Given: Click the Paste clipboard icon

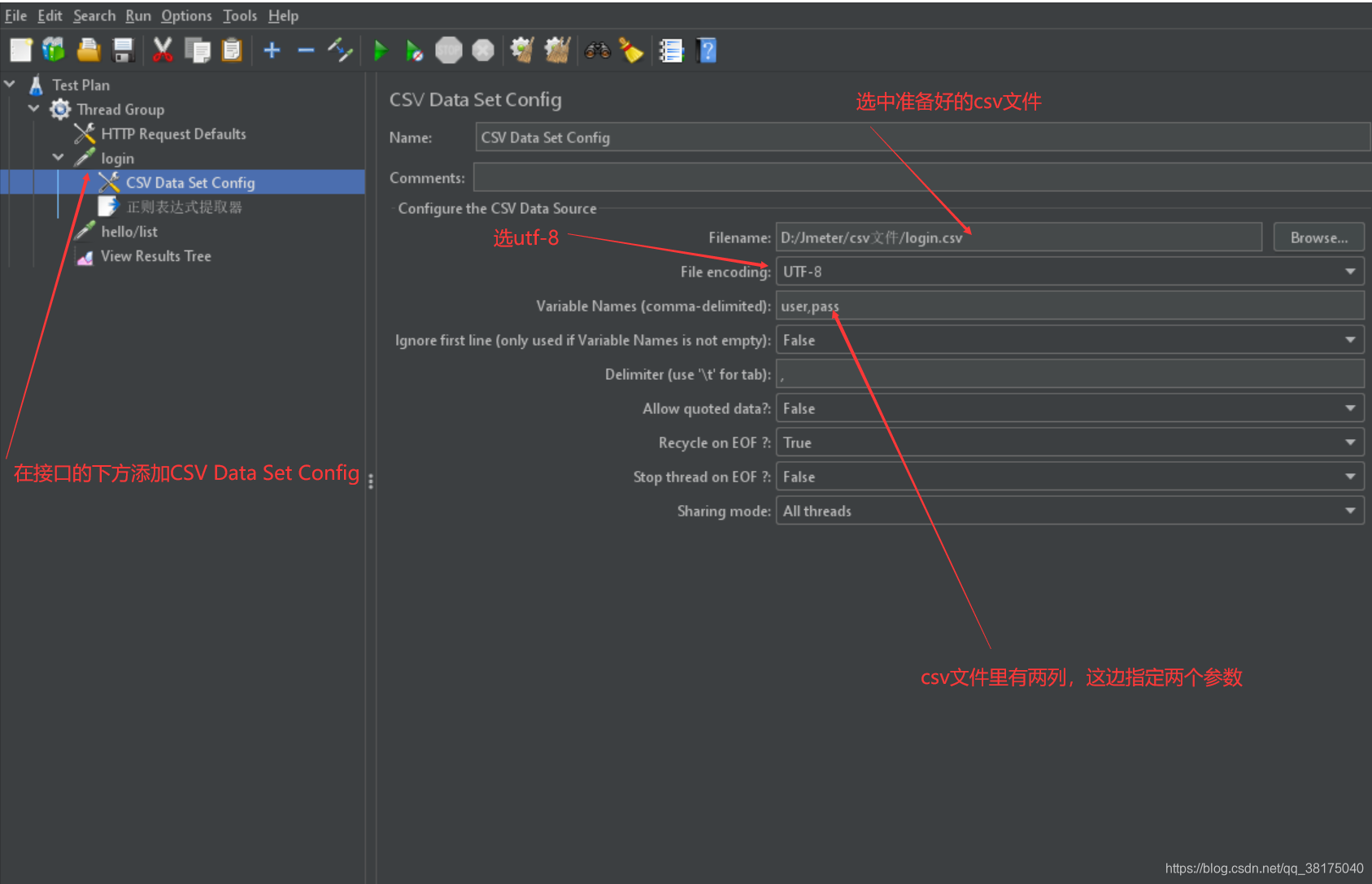Looking at the screenshot, I should [233, 50].
